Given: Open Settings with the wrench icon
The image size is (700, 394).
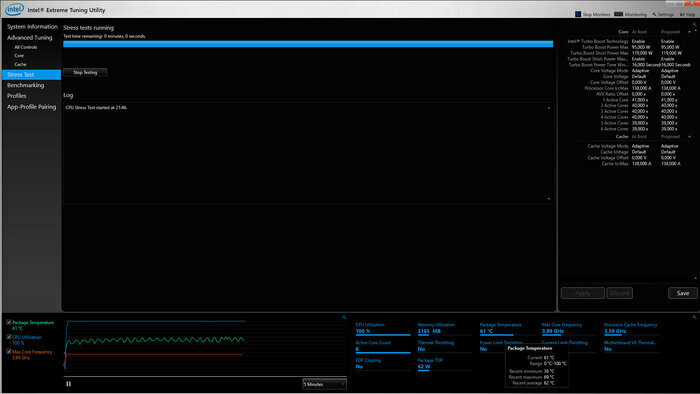Looking at the screenshot, I should [663, 14].
